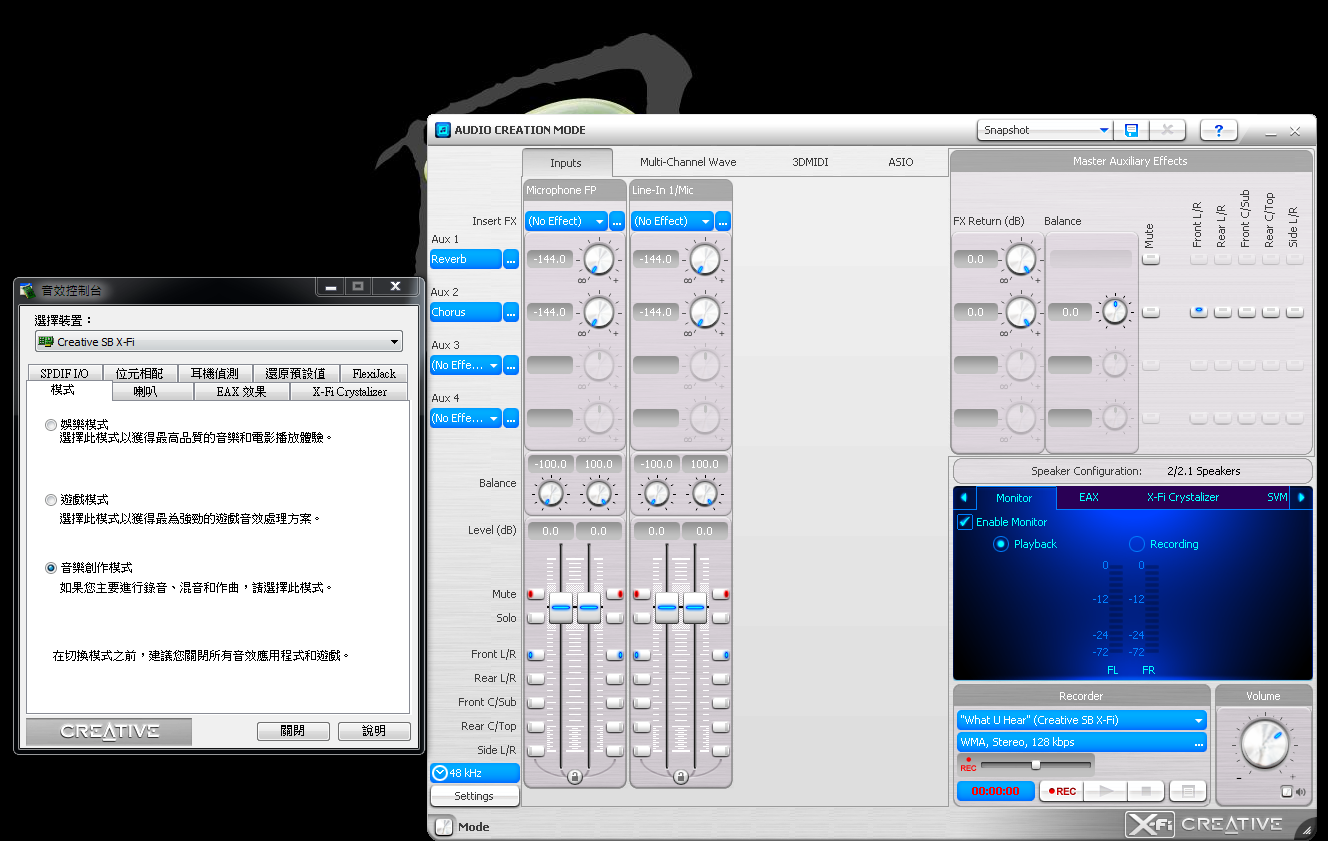Open the recorder file list icon
1328x841 pixels.
[x=1188, y=791]
